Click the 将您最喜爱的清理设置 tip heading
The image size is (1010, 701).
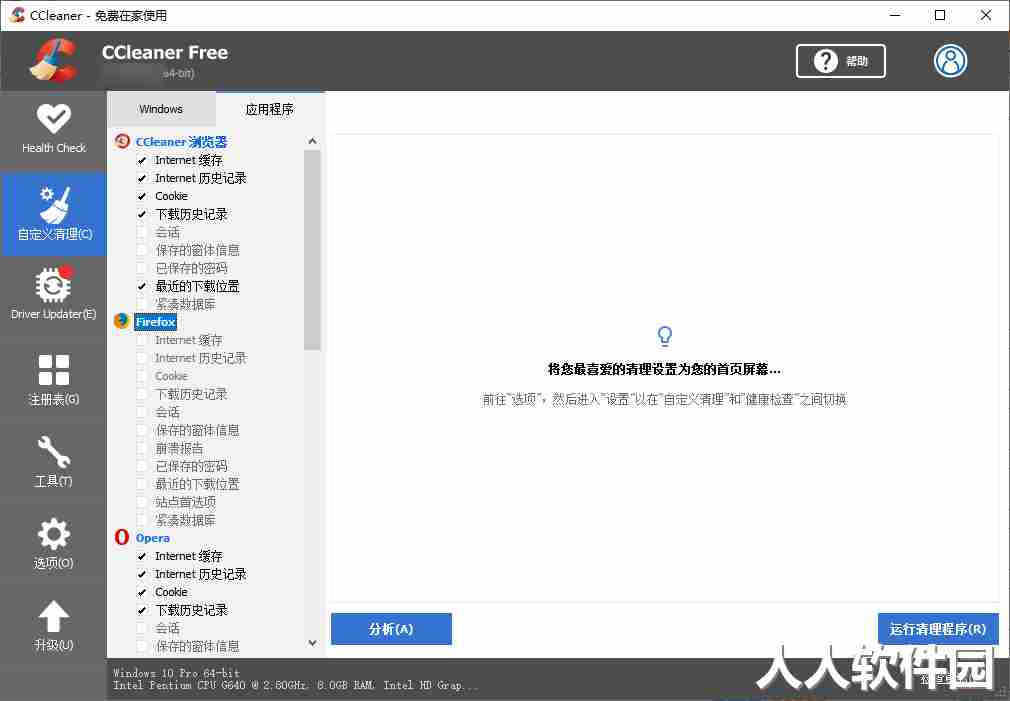pos(664,369)
